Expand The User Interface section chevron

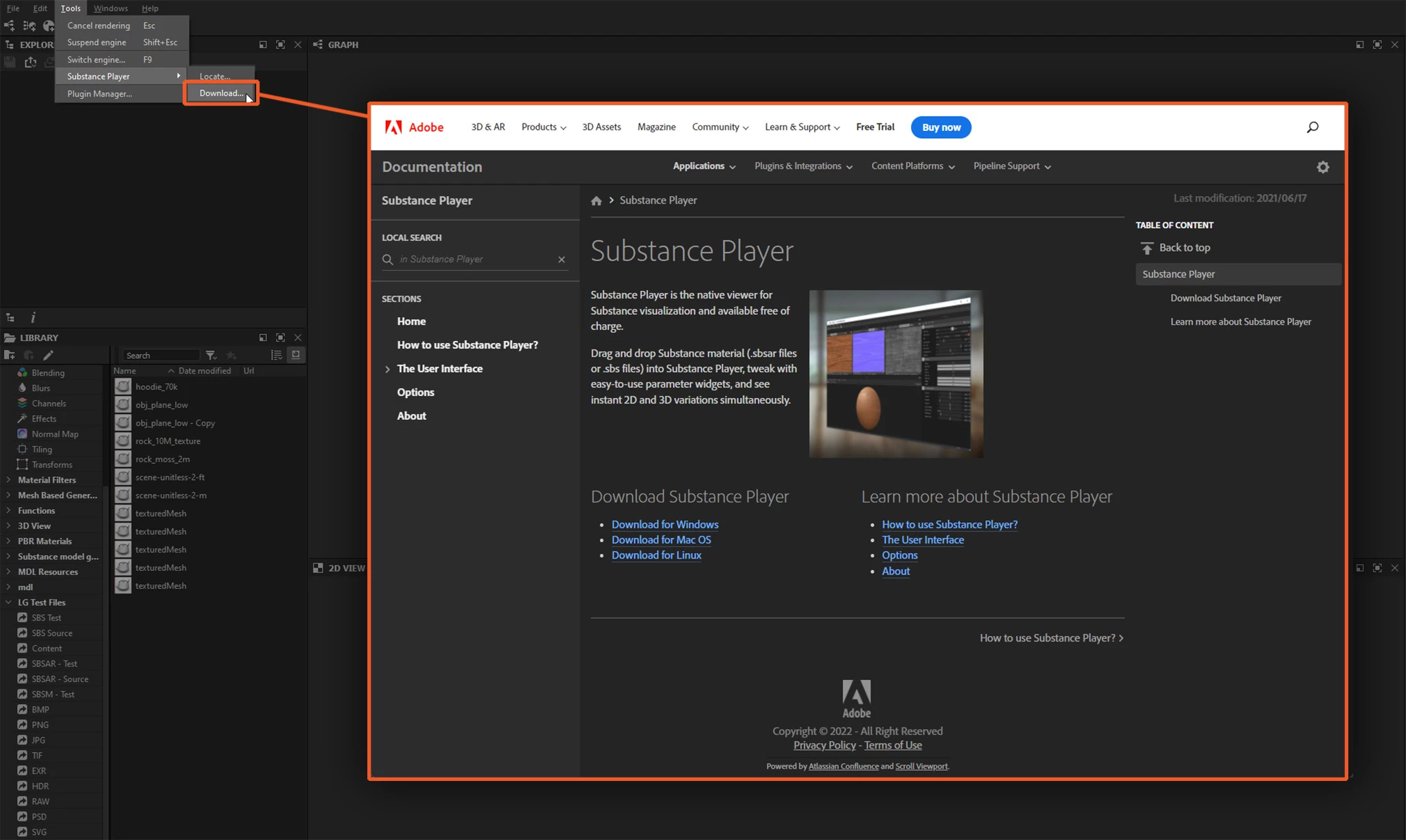[x=387, y=369]
